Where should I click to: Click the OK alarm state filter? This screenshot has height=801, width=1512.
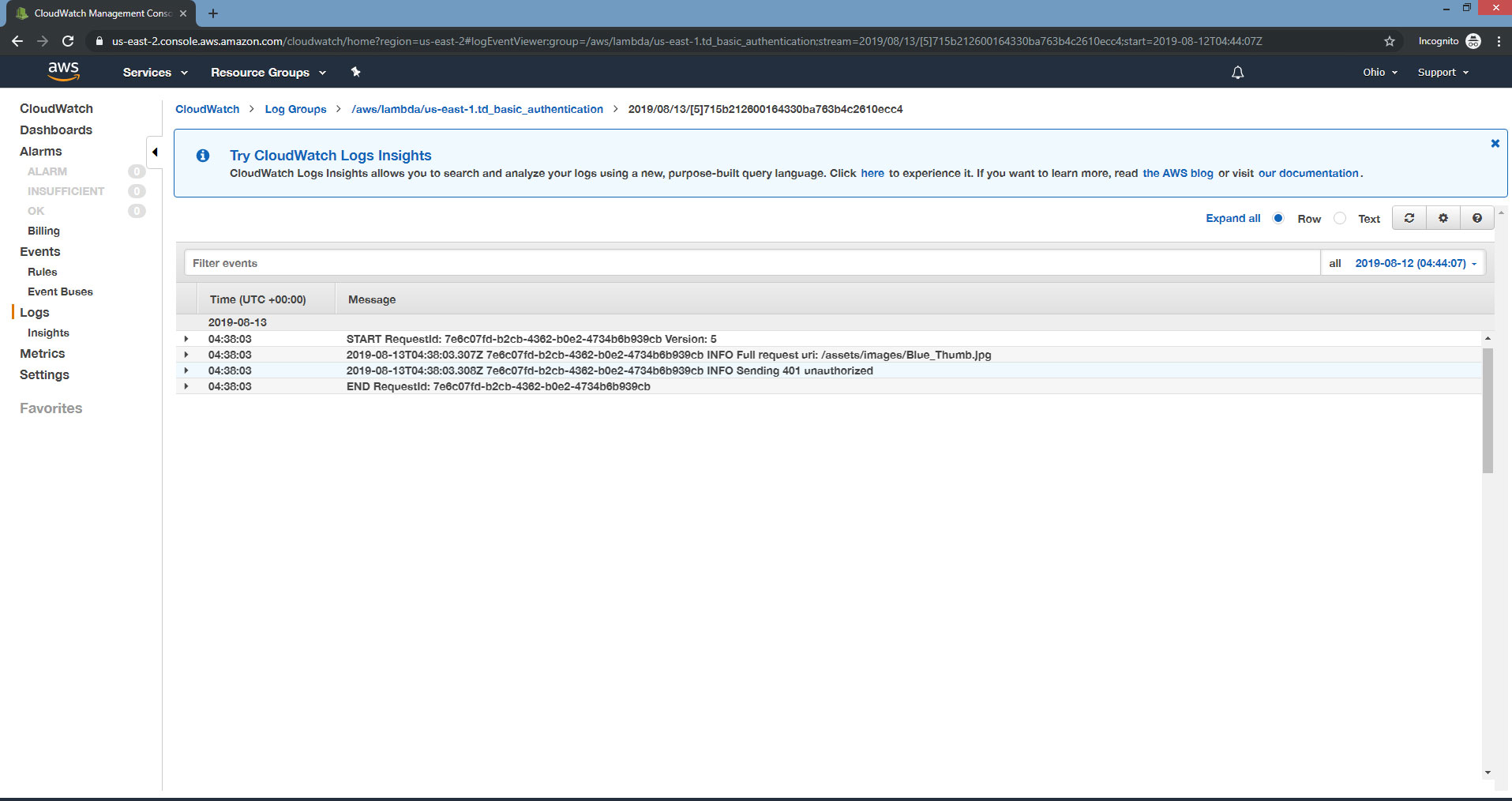click(x=36, y=211)
